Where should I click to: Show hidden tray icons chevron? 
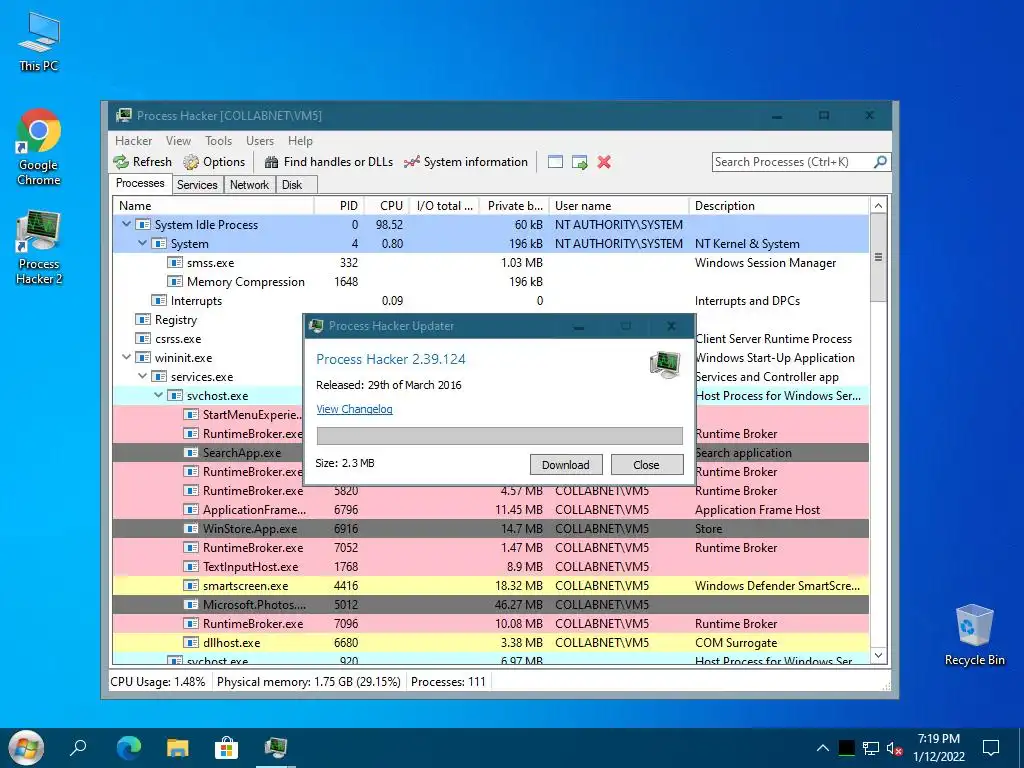click(823, 748)
